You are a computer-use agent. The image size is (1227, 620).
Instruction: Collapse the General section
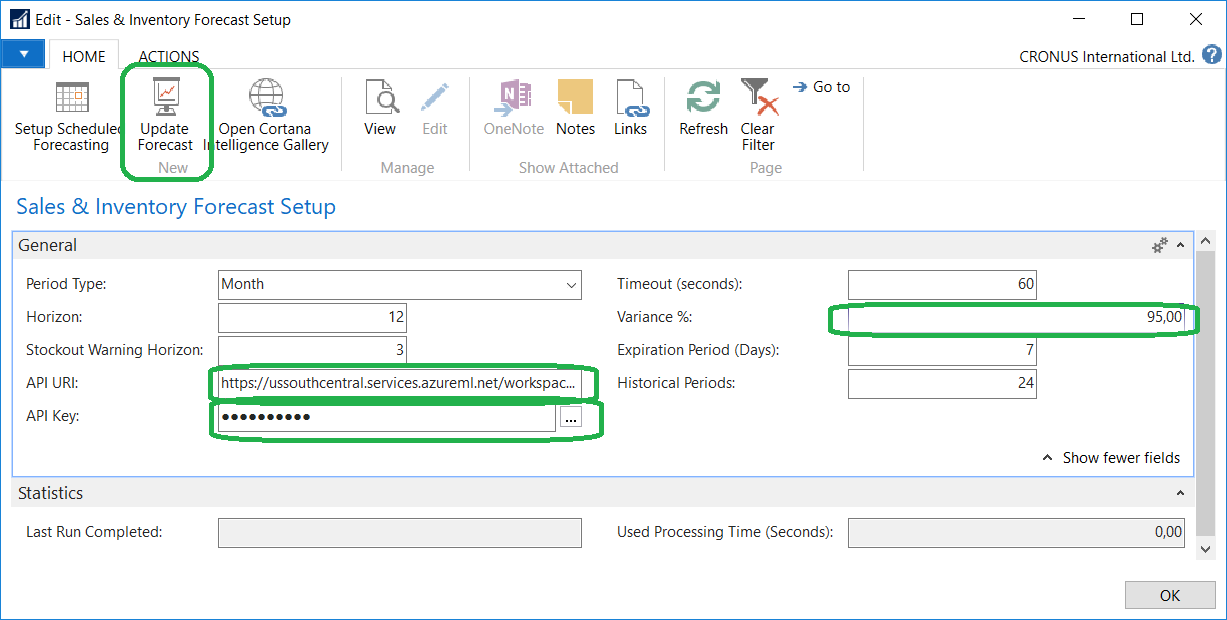(1180, 245)
